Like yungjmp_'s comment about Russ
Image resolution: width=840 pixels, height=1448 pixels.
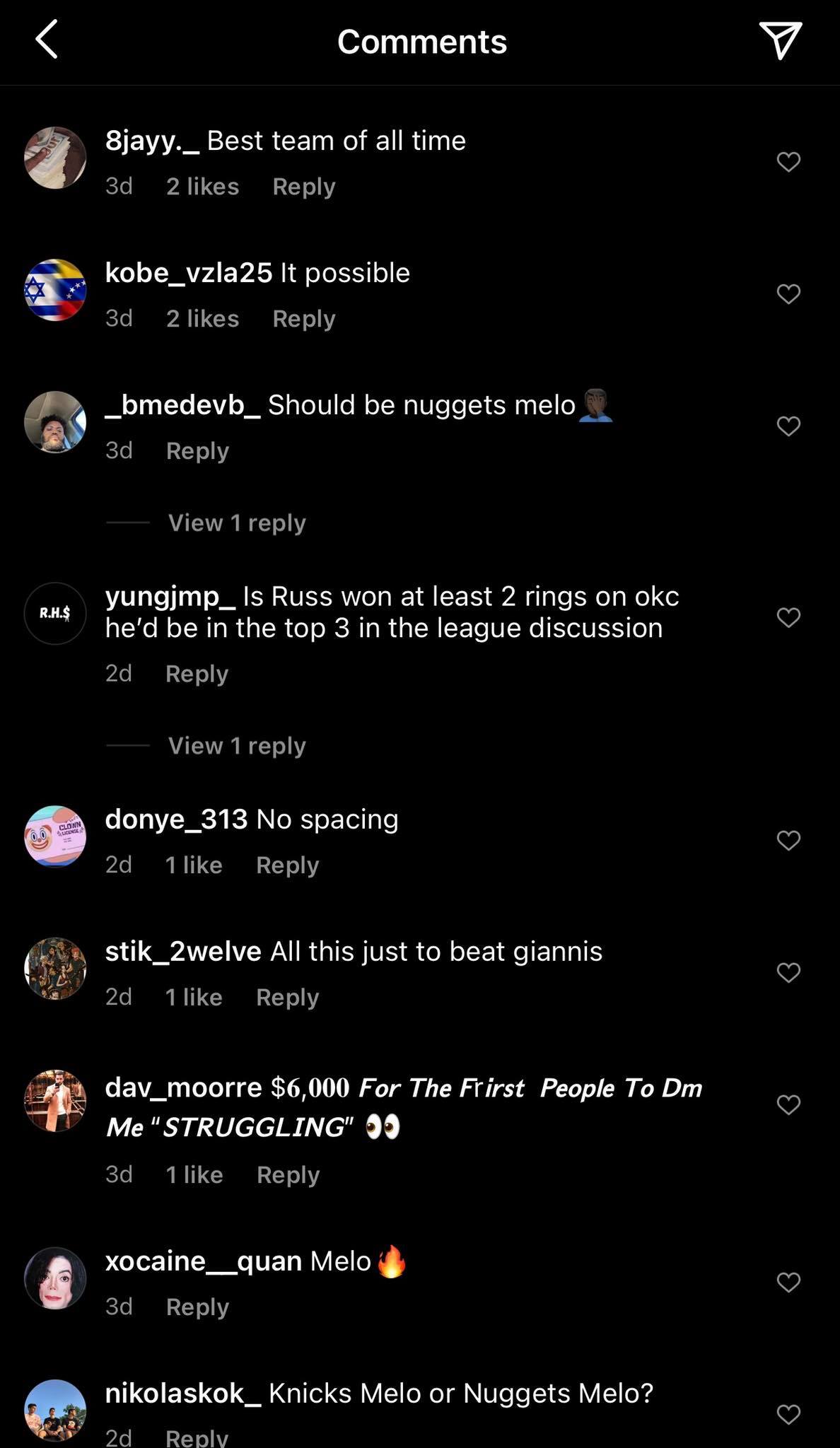(788, 617)
